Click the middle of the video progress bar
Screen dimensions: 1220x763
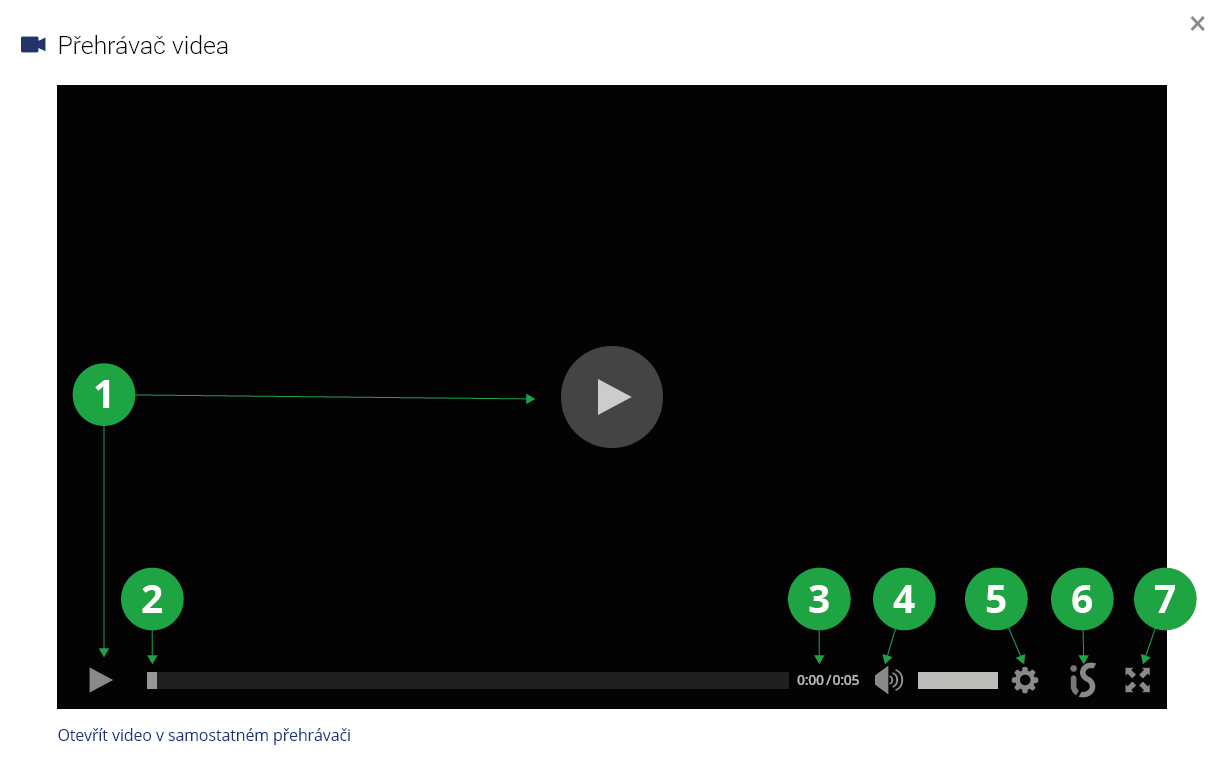[468, 680]
